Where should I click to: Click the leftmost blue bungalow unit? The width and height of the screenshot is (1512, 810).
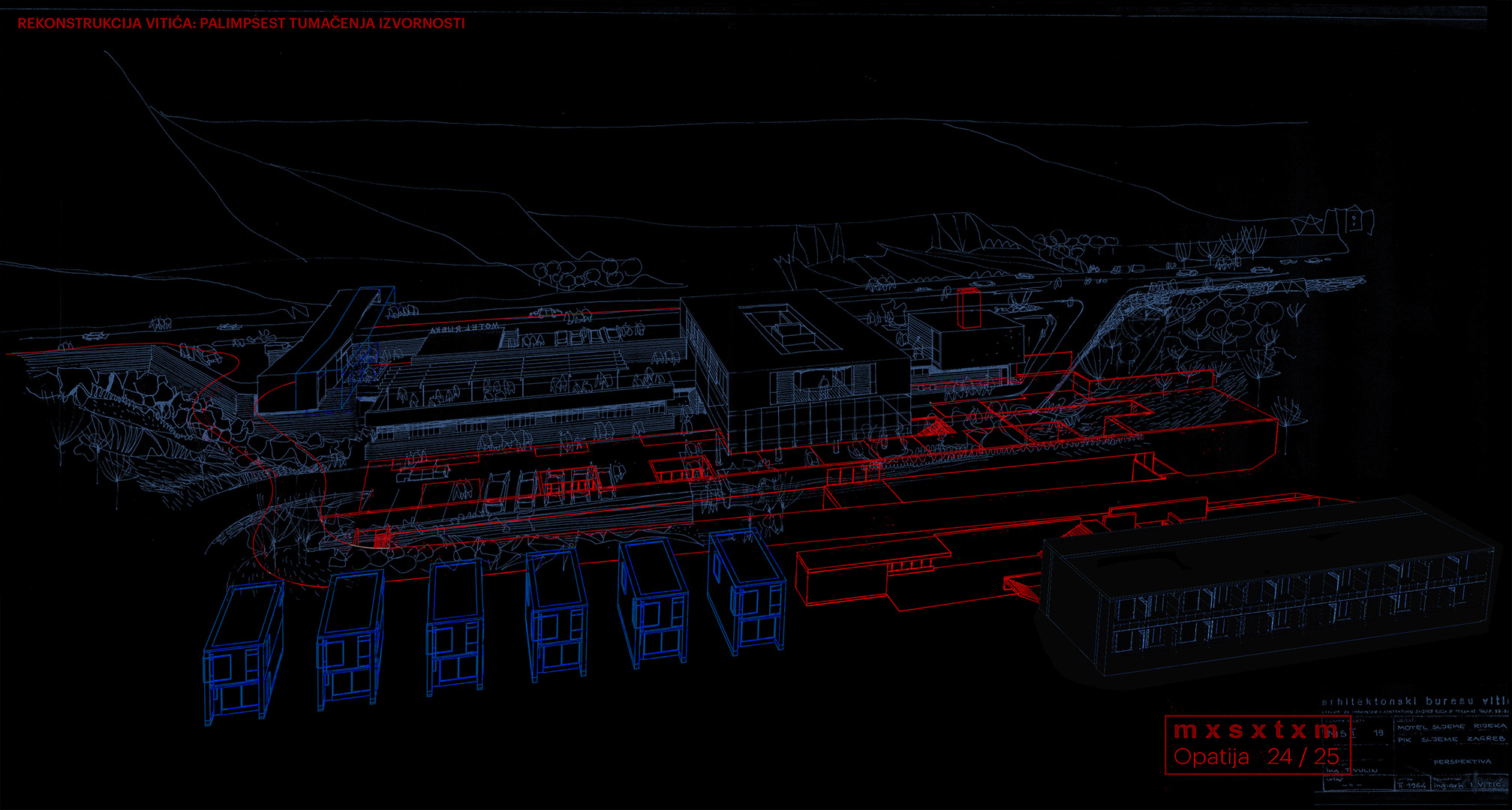pos(241,651)
